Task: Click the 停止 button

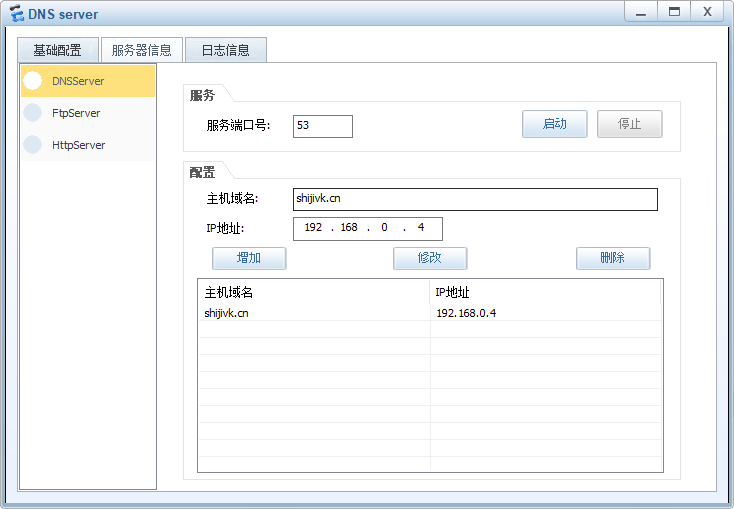Action: 630,124
